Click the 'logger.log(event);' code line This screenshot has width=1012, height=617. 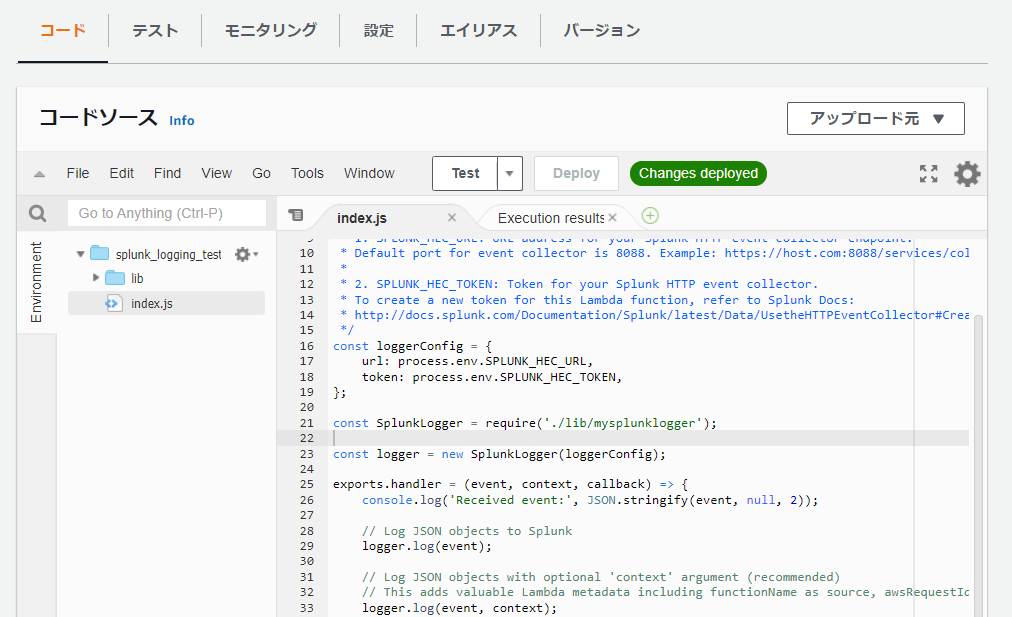click(427, 546)
